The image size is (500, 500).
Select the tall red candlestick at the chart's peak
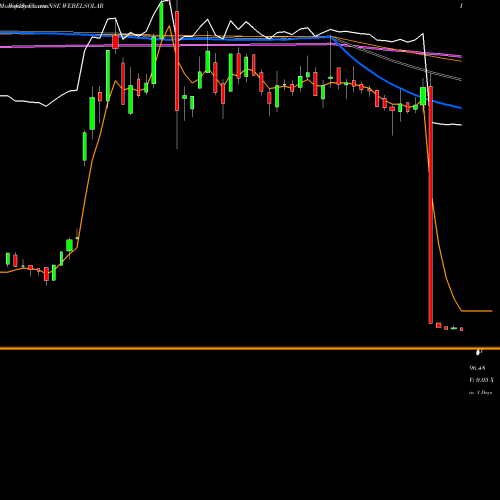click(x=177, y=61)
